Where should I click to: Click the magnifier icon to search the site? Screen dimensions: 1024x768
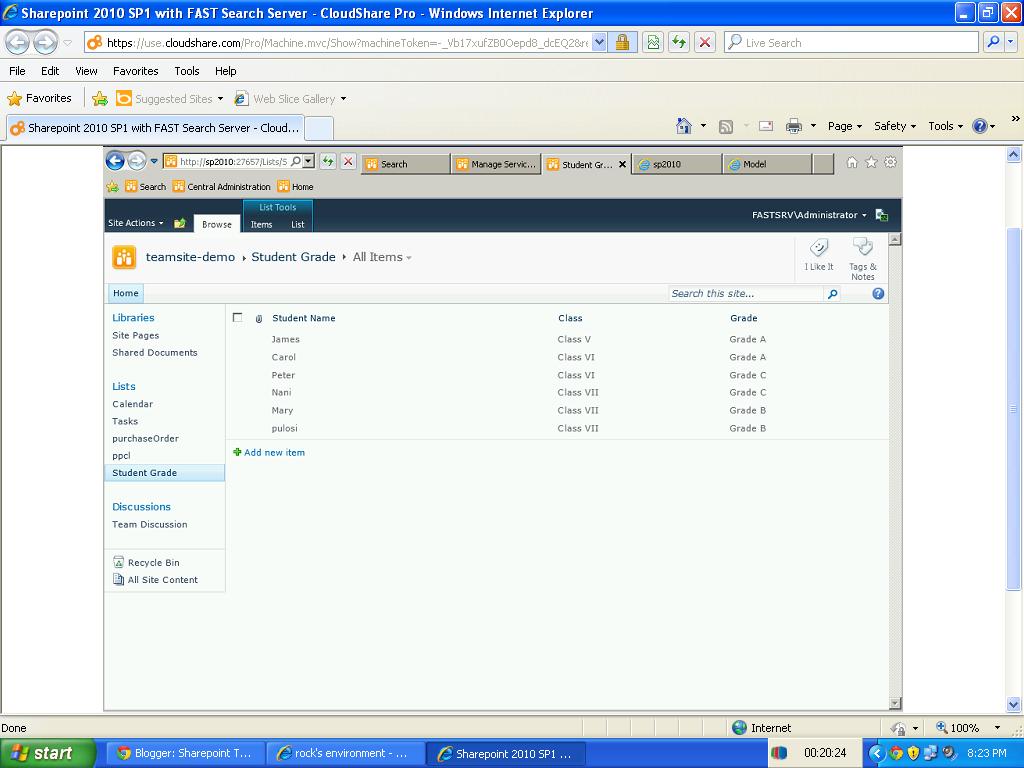tap(832, 293)
